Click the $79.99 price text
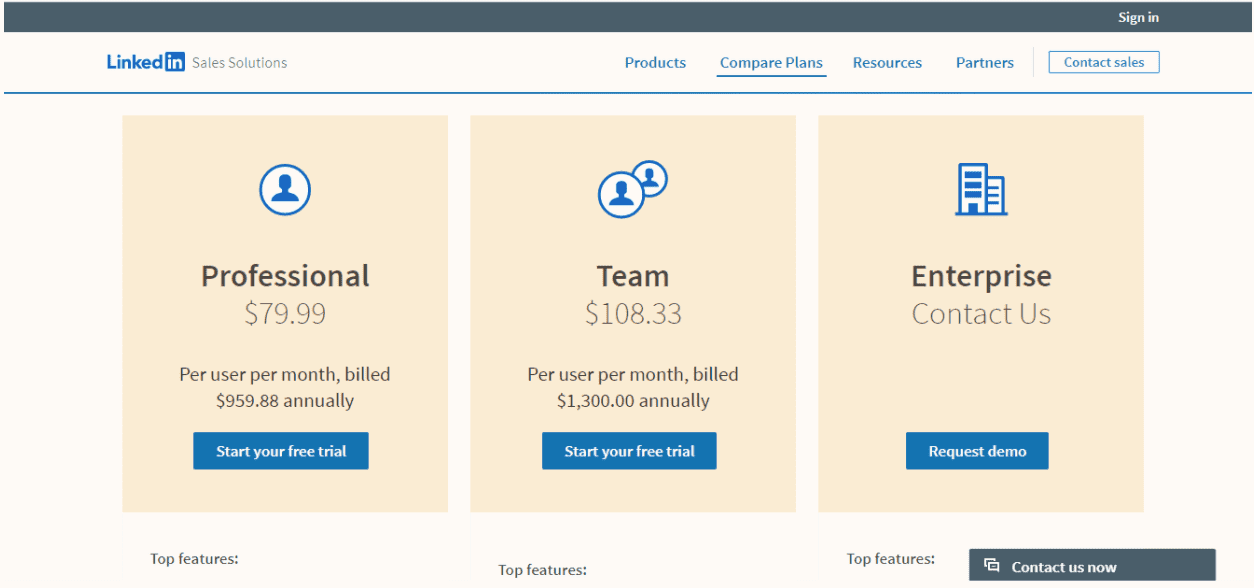 coord(285,314)
